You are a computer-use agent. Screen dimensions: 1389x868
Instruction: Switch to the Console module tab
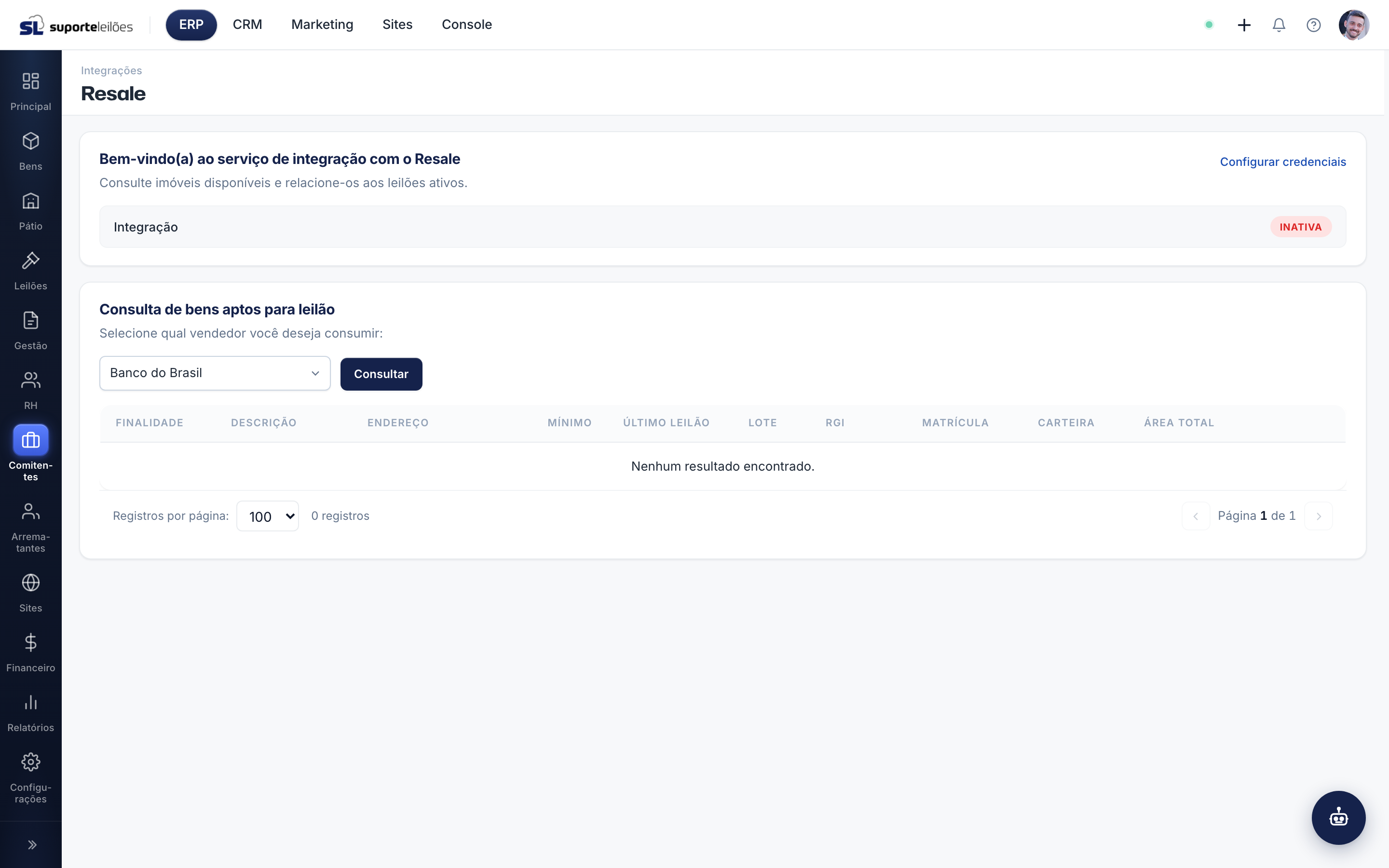click(467, 25)
